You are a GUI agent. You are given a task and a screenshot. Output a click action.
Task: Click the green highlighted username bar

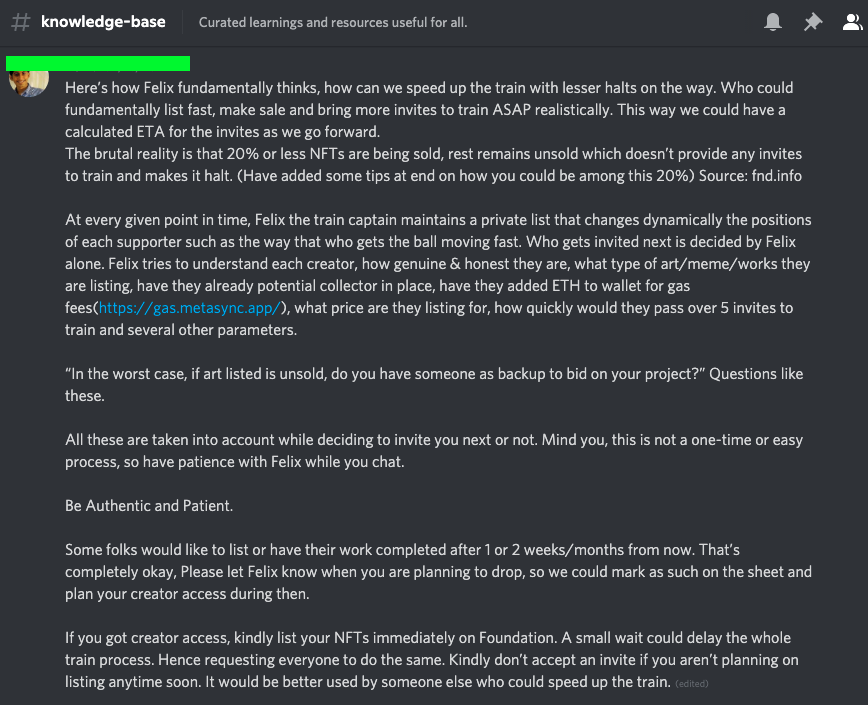point(98,63)
